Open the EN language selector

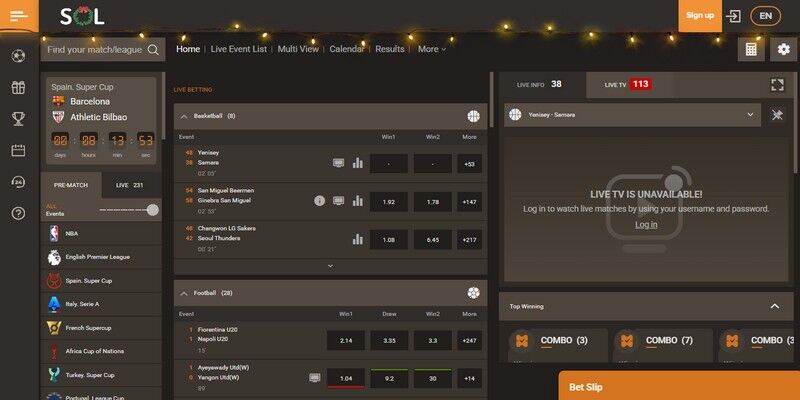pyautogui.click(x=765, y=16)
